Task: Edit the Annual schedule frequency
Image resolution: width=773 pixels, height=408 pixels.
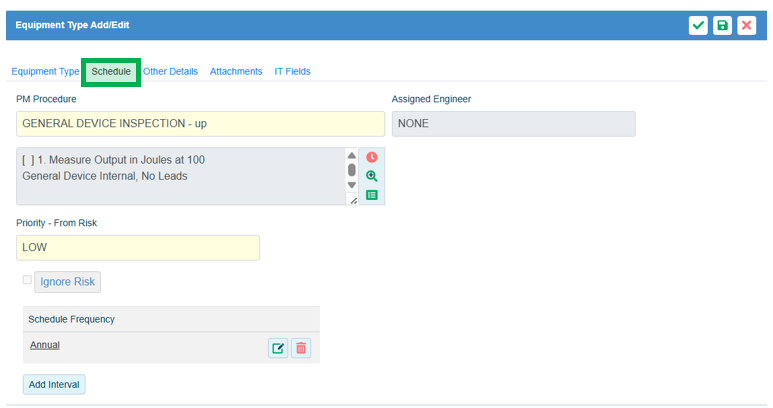Action: click(277, 348)
